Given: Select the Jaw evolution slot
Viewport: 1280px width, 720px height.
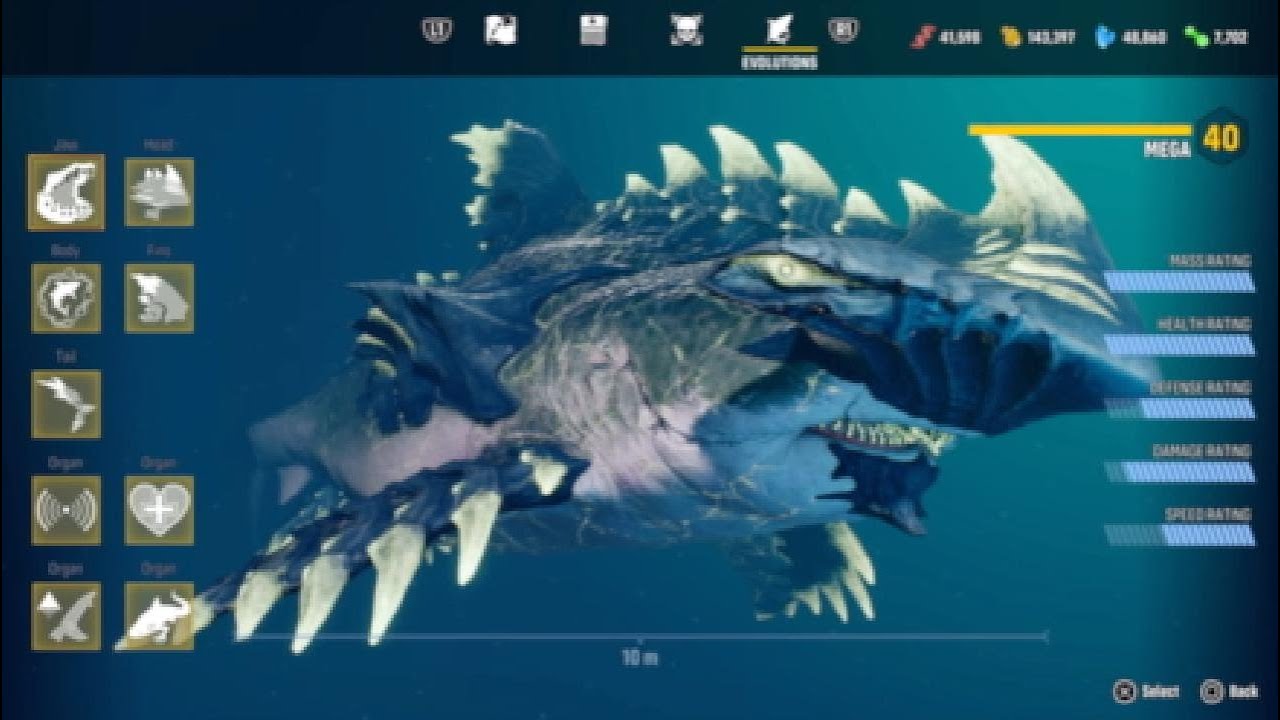Looking at the screenshot, I should (x=65, y=191).
